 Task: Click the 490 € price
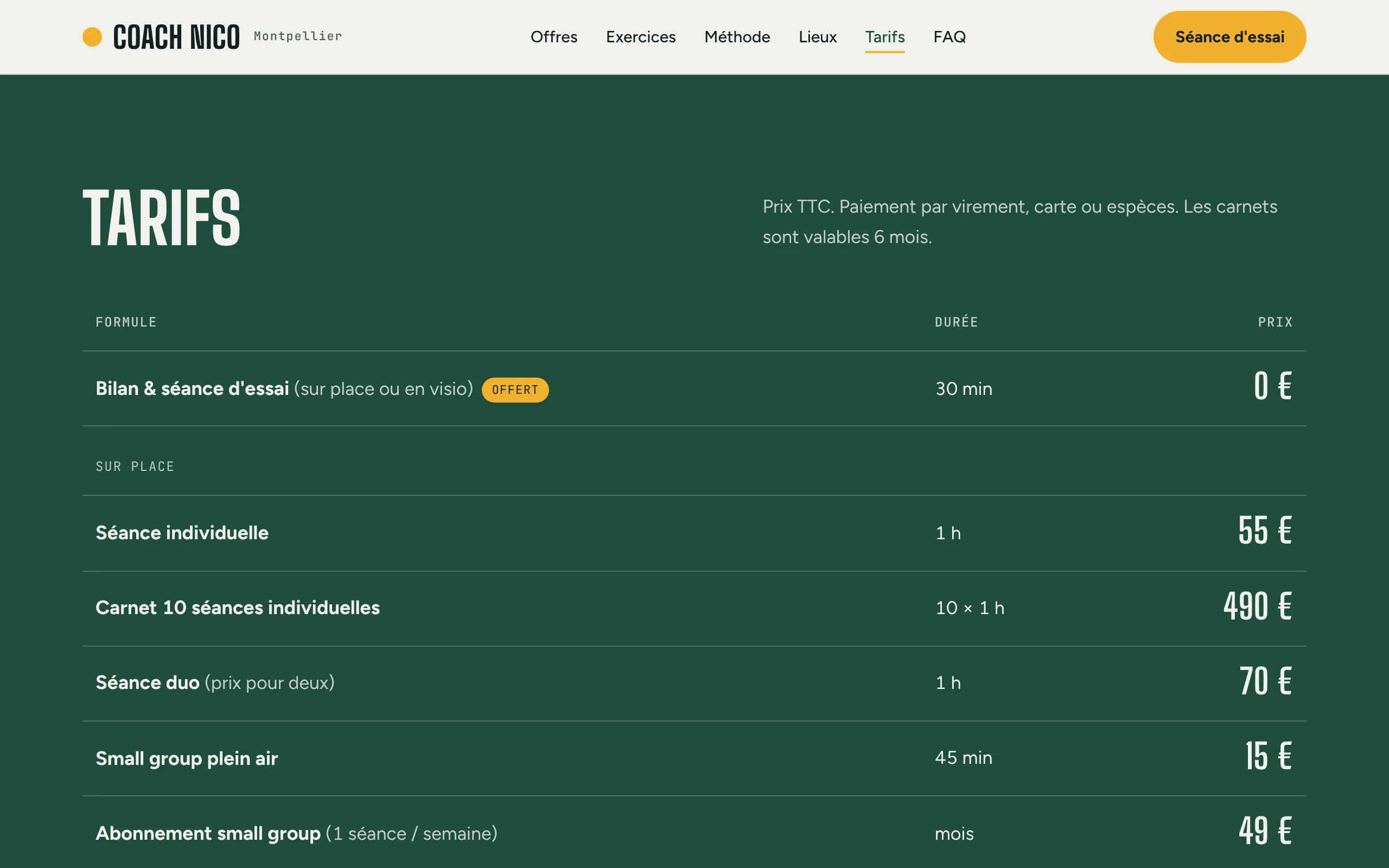pos(1257,606)
